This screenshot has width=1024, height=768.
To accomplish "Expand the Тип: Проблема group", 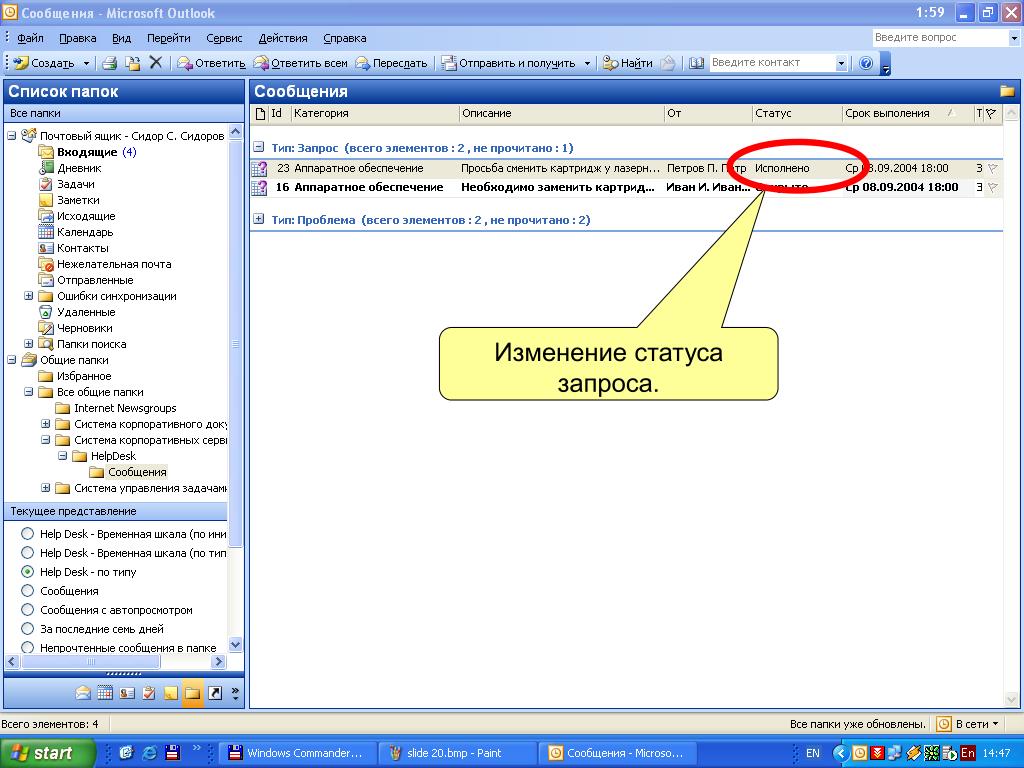I will (x=259, y=219).
